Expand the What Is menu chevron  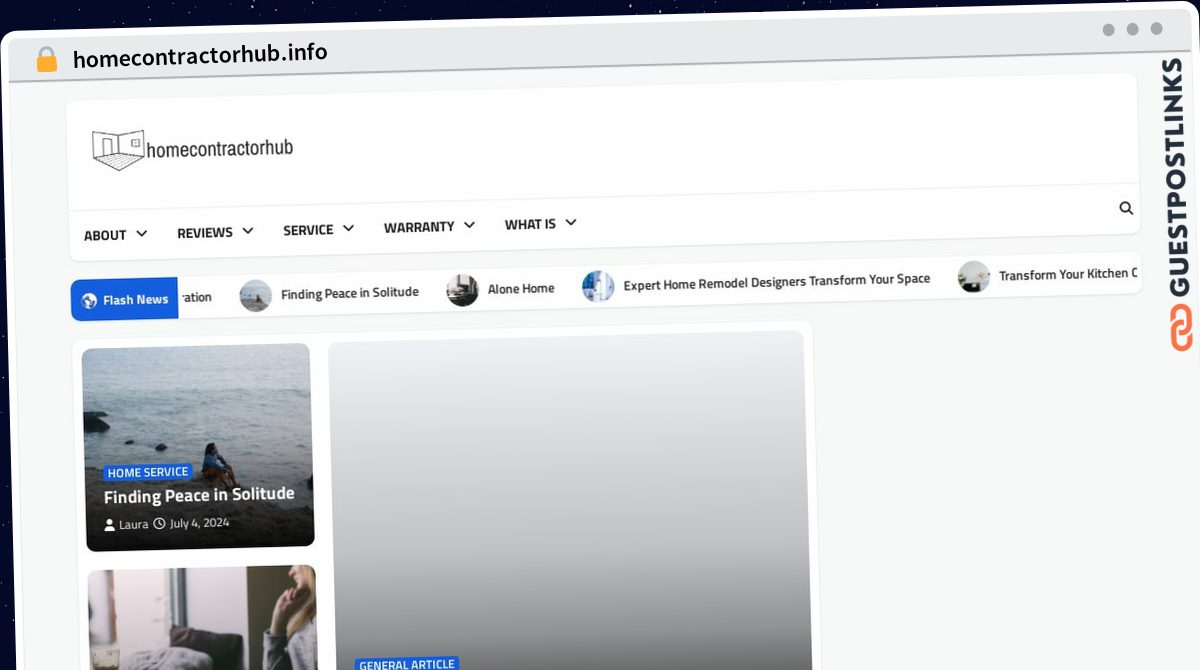click(x=570, y=222)
